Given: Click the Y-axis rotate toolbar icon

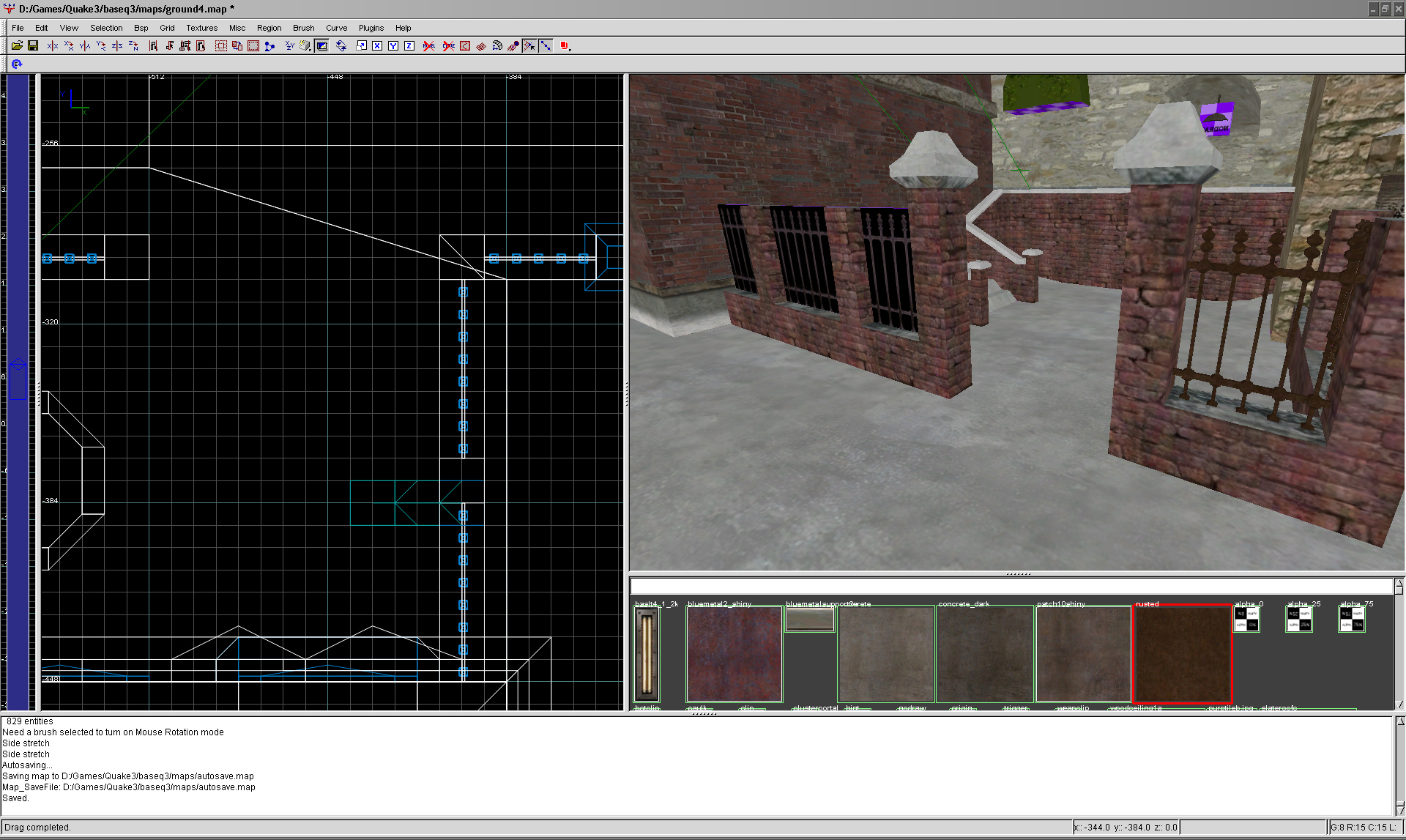Looking at the screenshot, I should [x=101, y=45].
